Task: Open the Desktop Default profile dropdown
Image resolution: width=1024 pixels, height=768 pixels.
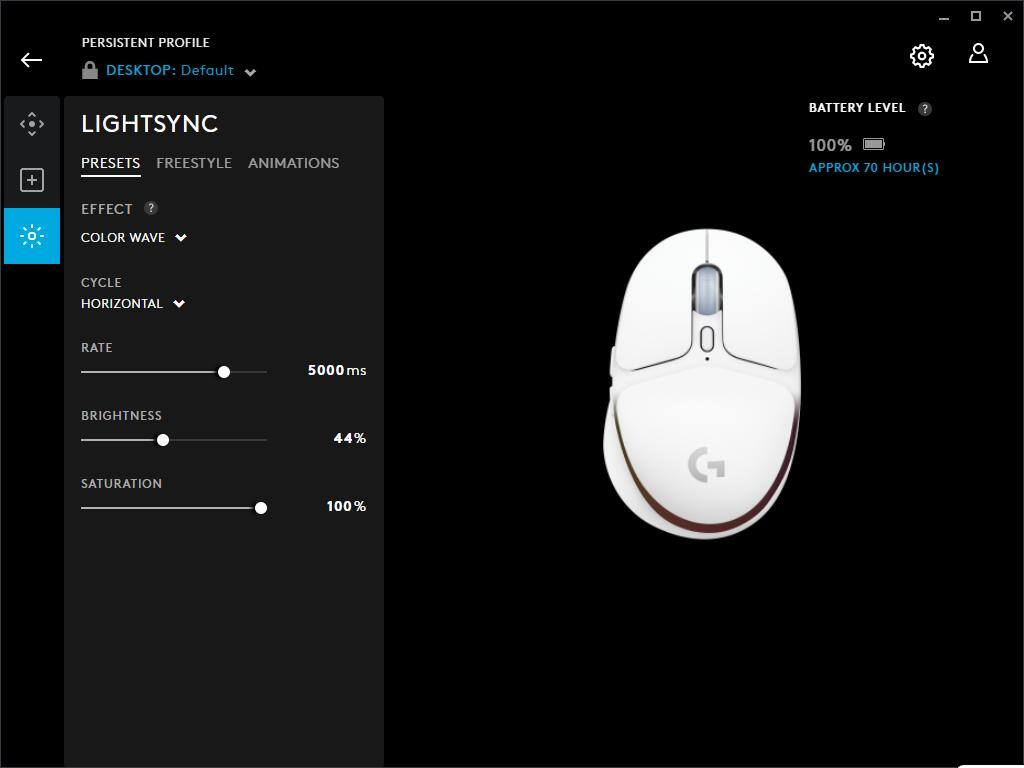Action: [x=250, y=72]
